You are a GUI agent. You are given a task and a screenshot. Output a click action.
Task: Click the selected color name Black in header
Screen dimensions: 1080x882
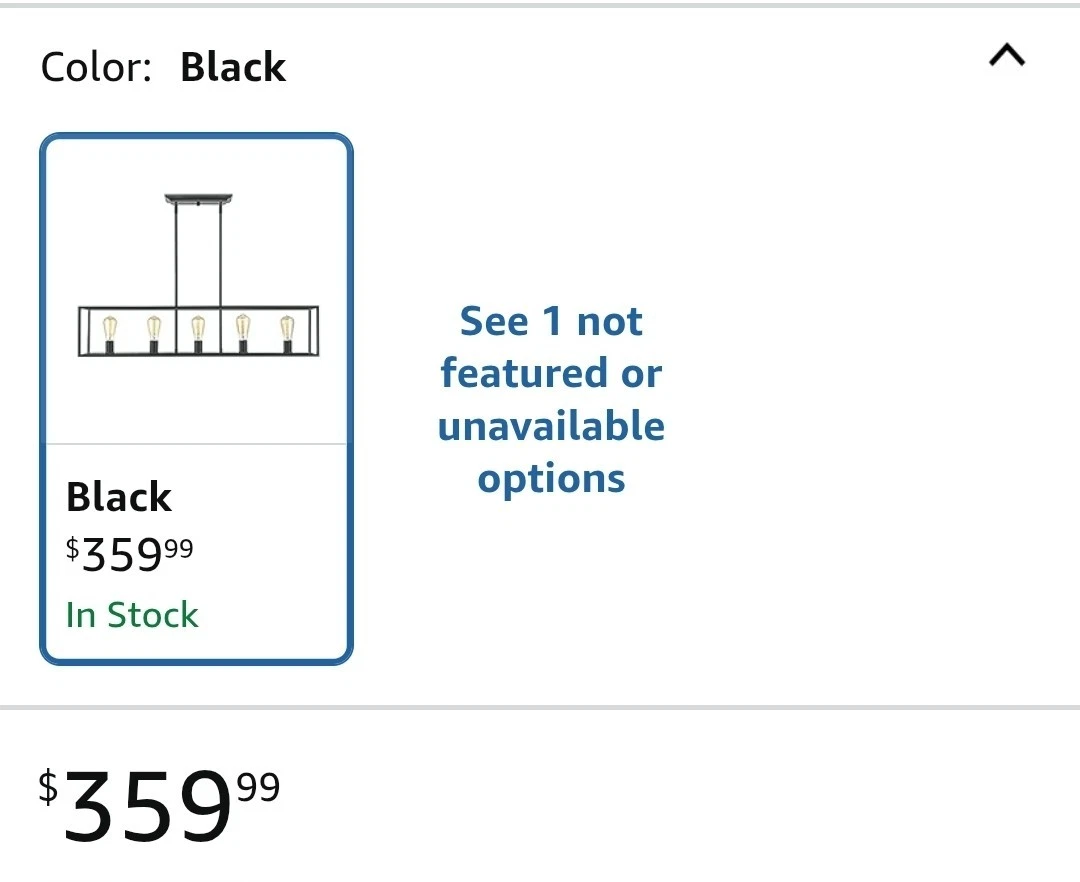233,68
